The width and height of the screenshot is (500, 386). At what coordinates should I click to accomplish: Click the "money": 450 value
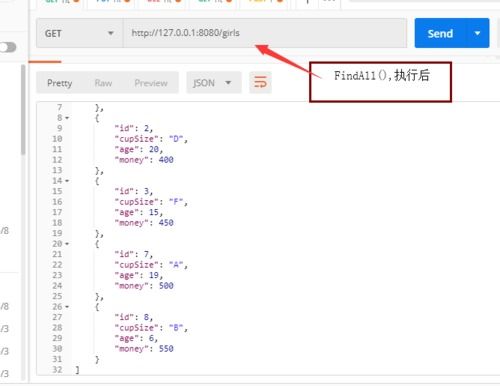click(x=166, y=223)
